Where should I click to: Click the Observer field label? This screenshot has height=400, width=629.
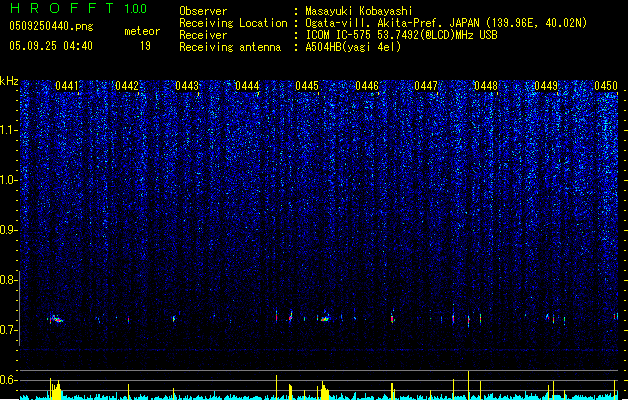203,11
